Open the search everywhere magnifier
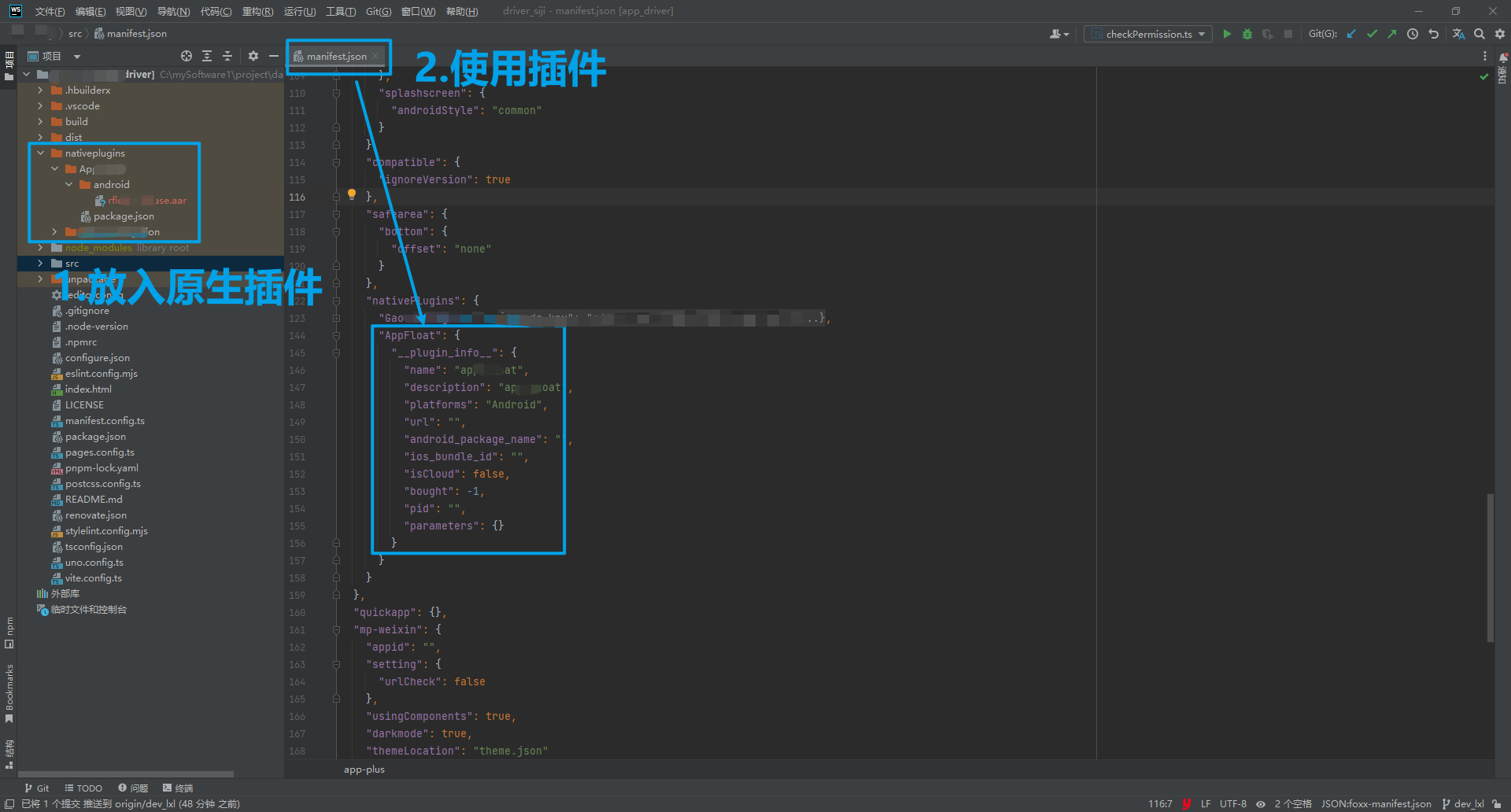The height and width of the screenshot is (812, 1511). (x=1480, y=34)
